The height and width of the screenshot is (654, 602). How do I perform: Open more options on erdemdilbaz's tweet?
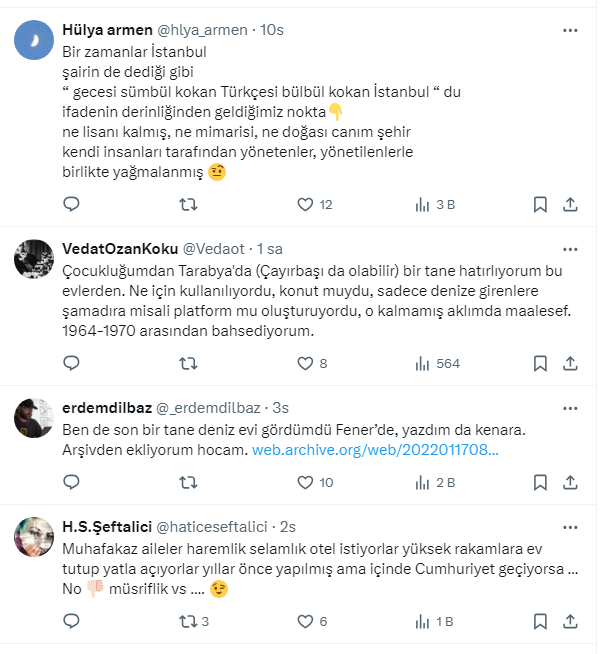(570, 408)
